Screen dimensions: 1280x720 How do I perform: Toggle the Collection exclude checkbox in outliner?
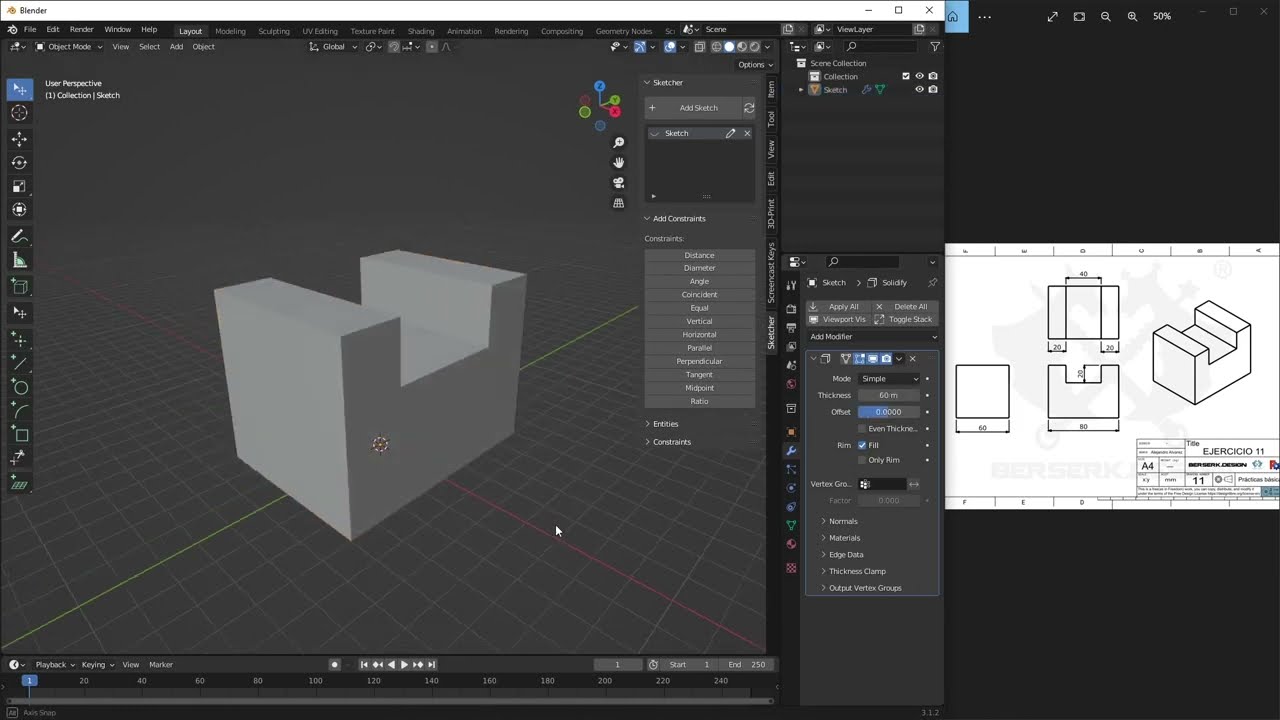(906, 76)
